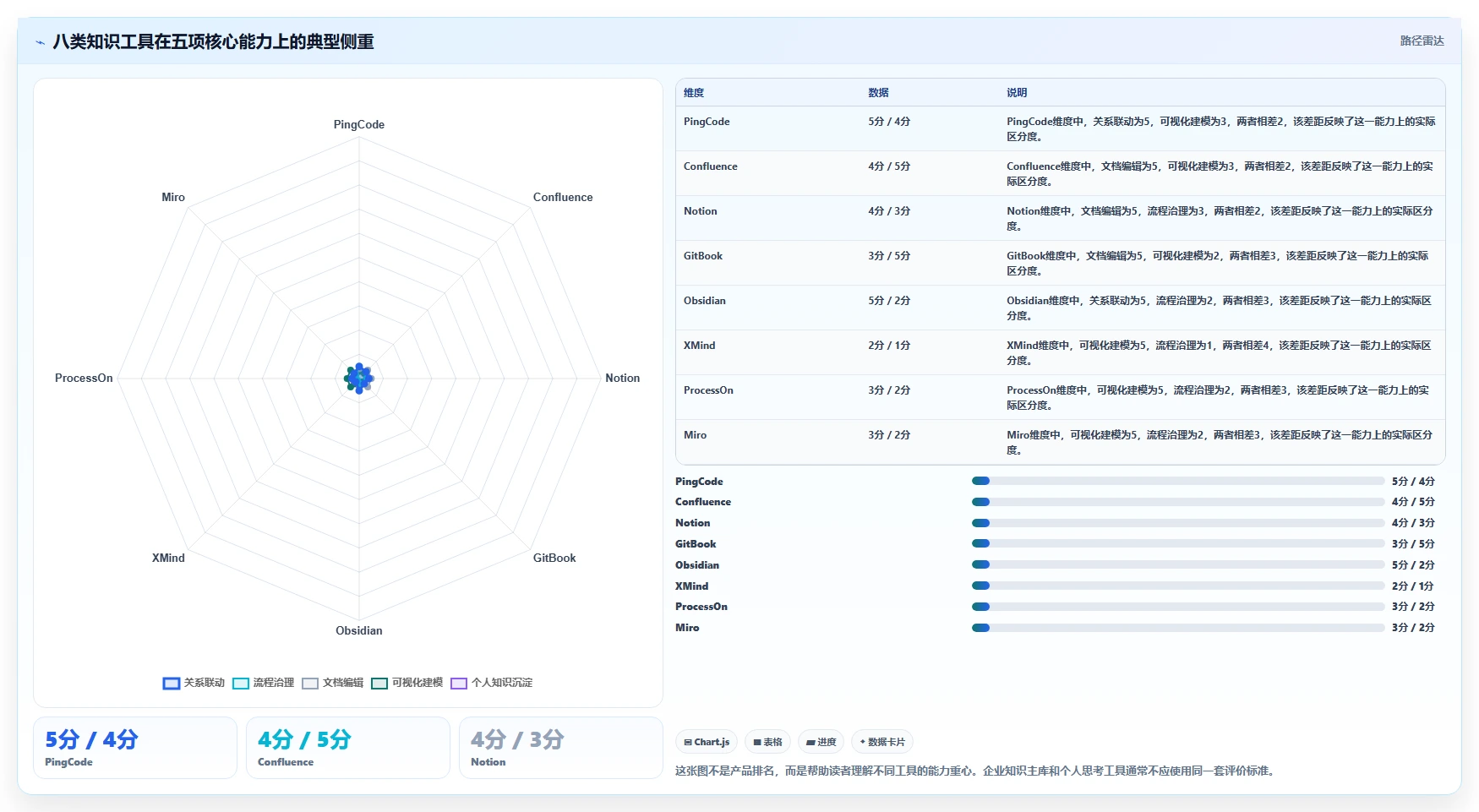Click the Miro axis label on the radar

173,198
